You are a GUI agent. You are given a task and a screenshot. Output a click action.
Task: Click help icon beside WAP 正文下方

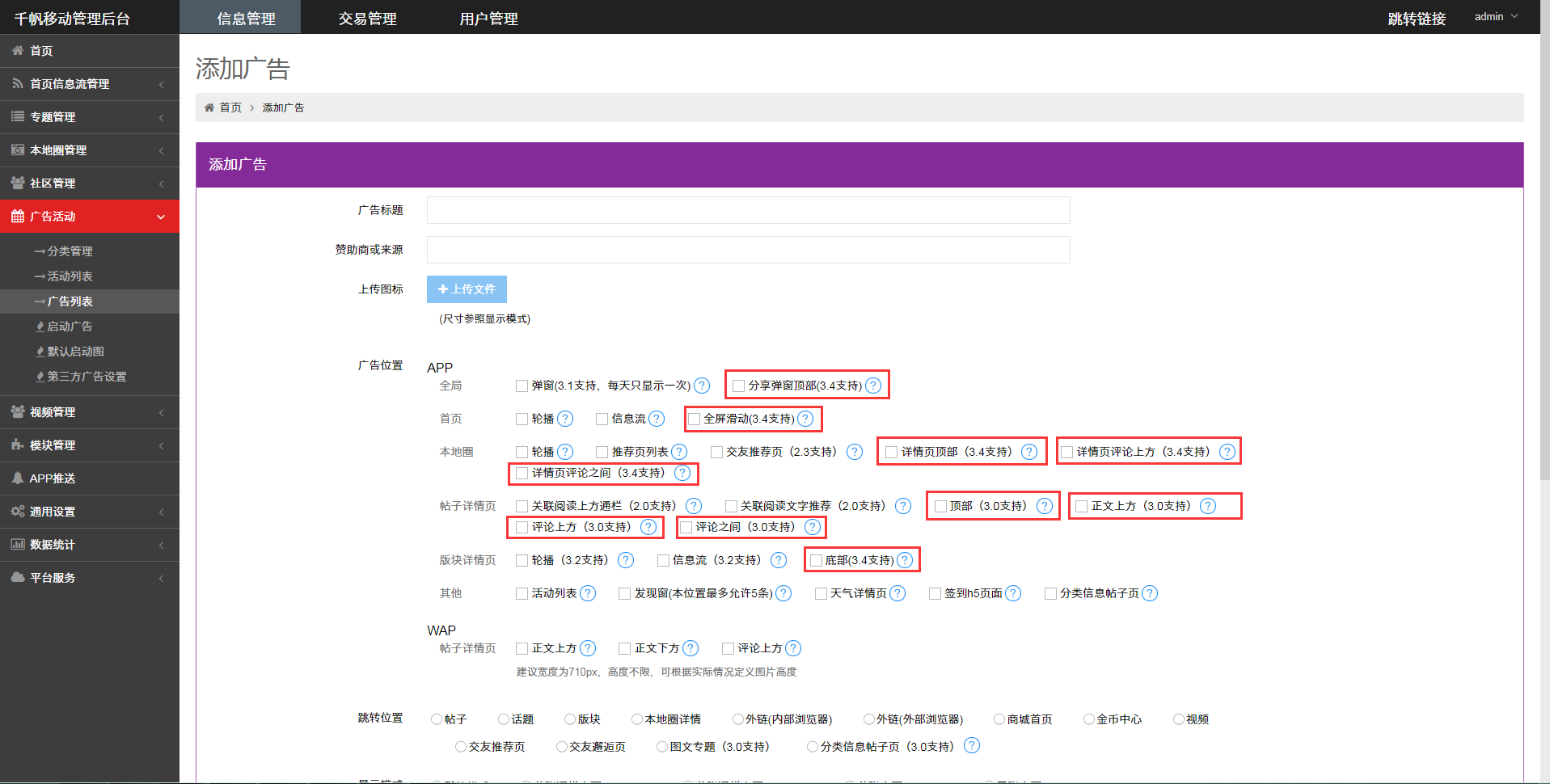point(691,648)
